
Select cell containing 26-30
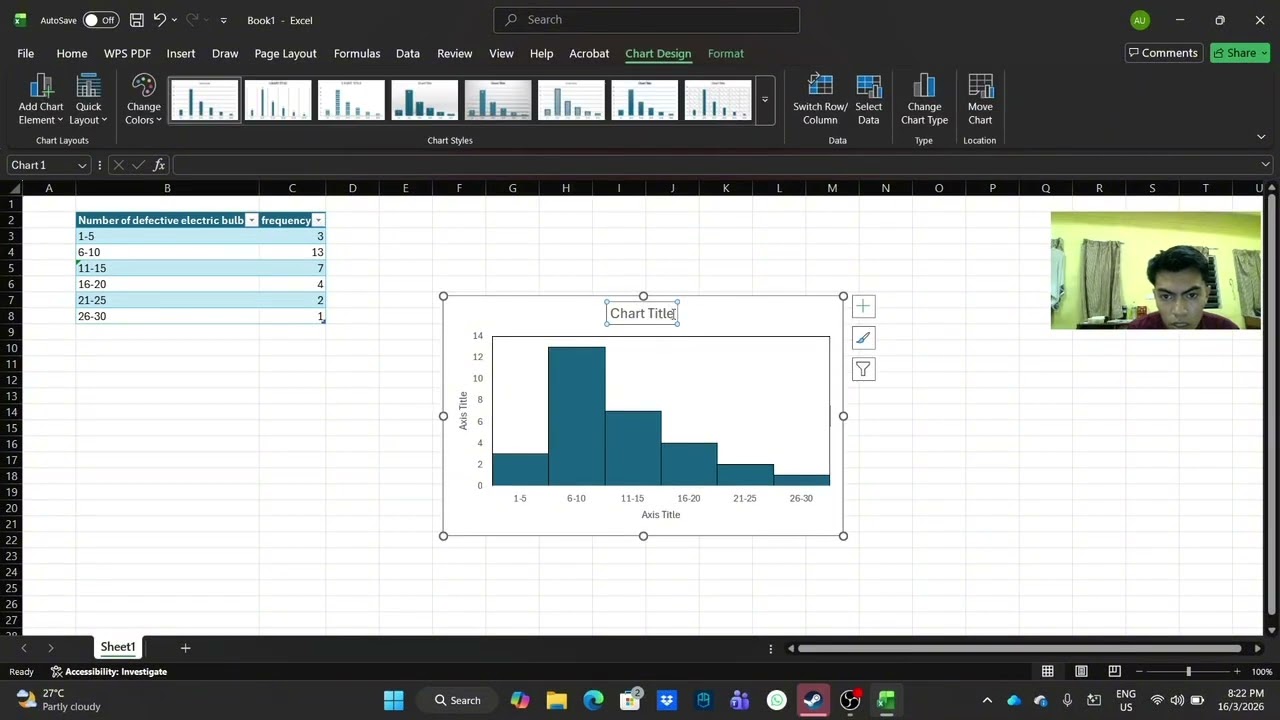167,316
